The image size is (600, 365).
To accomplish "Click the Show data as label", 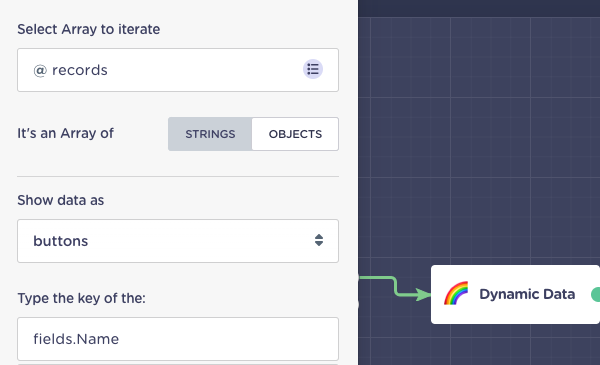I will click(x=60, y=200).
